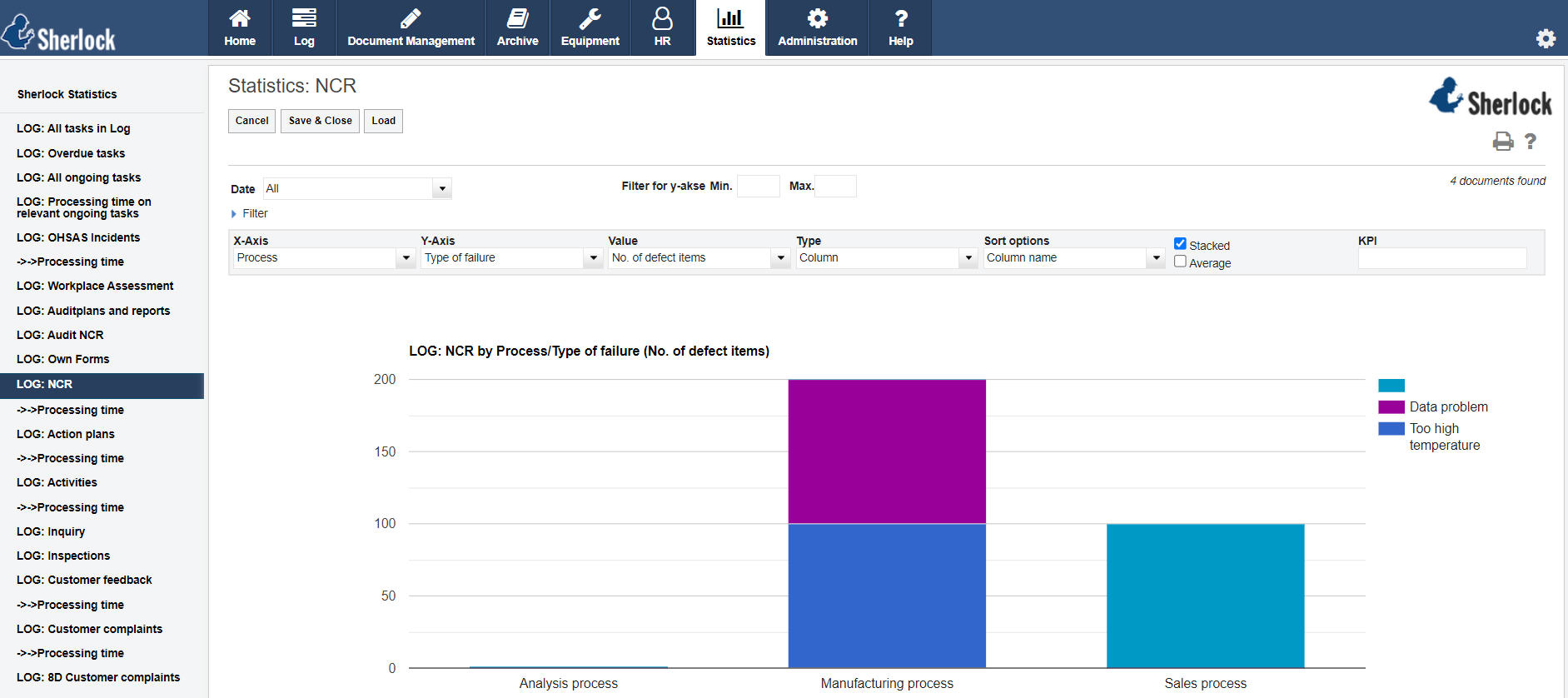Click the blue Too high temperature swatch

(1391, 429)
